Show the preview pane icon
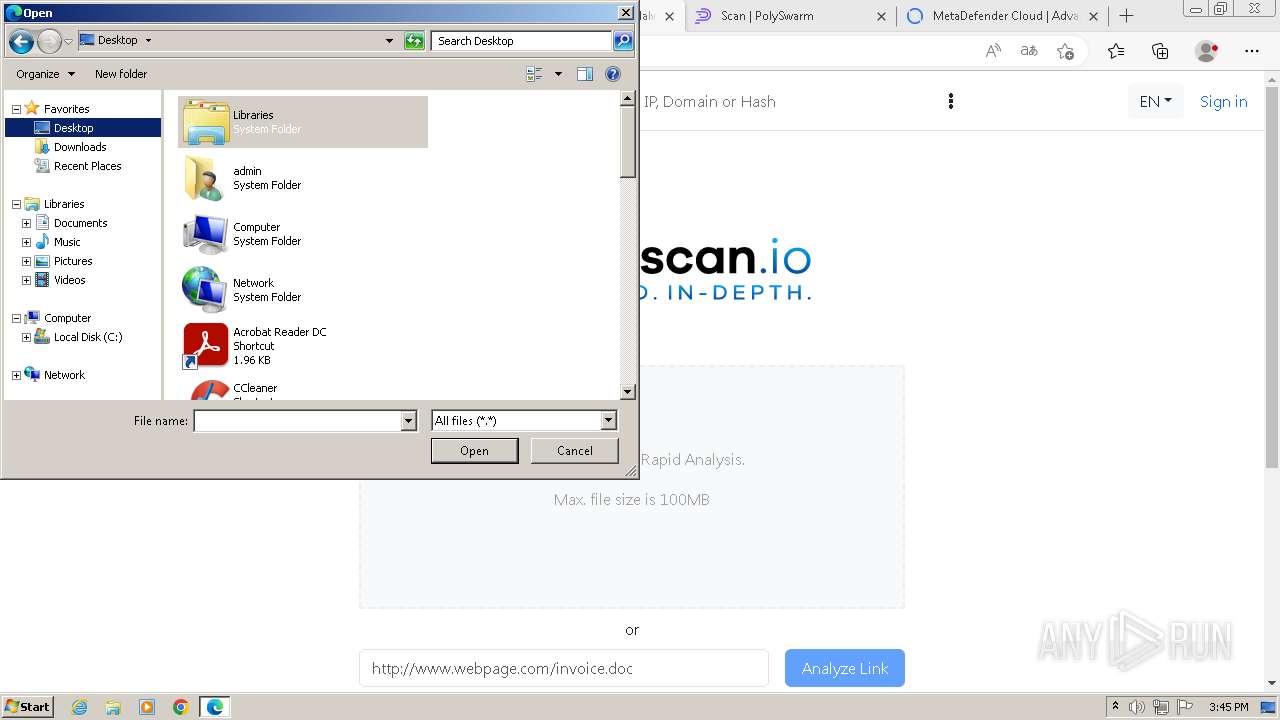 [585, 74]
